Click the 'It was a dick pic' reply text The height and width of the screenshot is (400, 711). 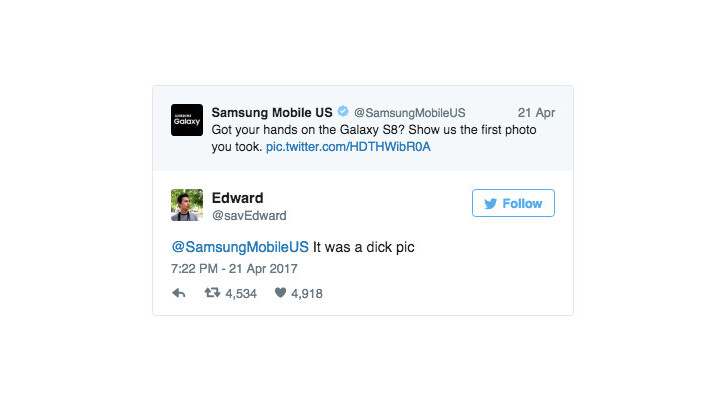point(364,248)
